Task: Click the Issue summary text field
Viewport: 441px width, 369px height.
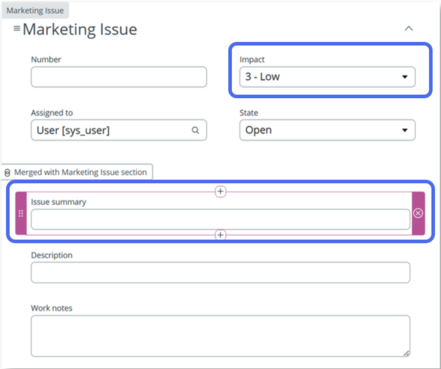Action: 220,219
